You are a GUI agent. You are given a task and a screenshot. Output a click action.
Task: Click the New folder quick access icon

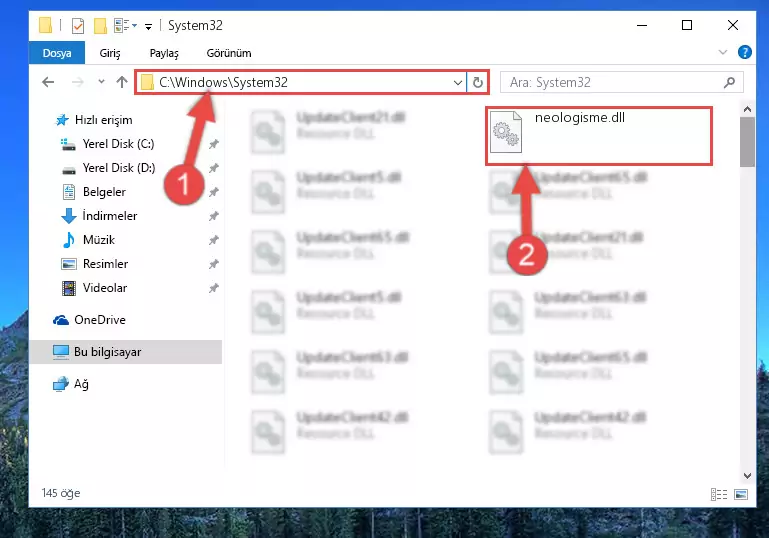[x=100, y=26]
